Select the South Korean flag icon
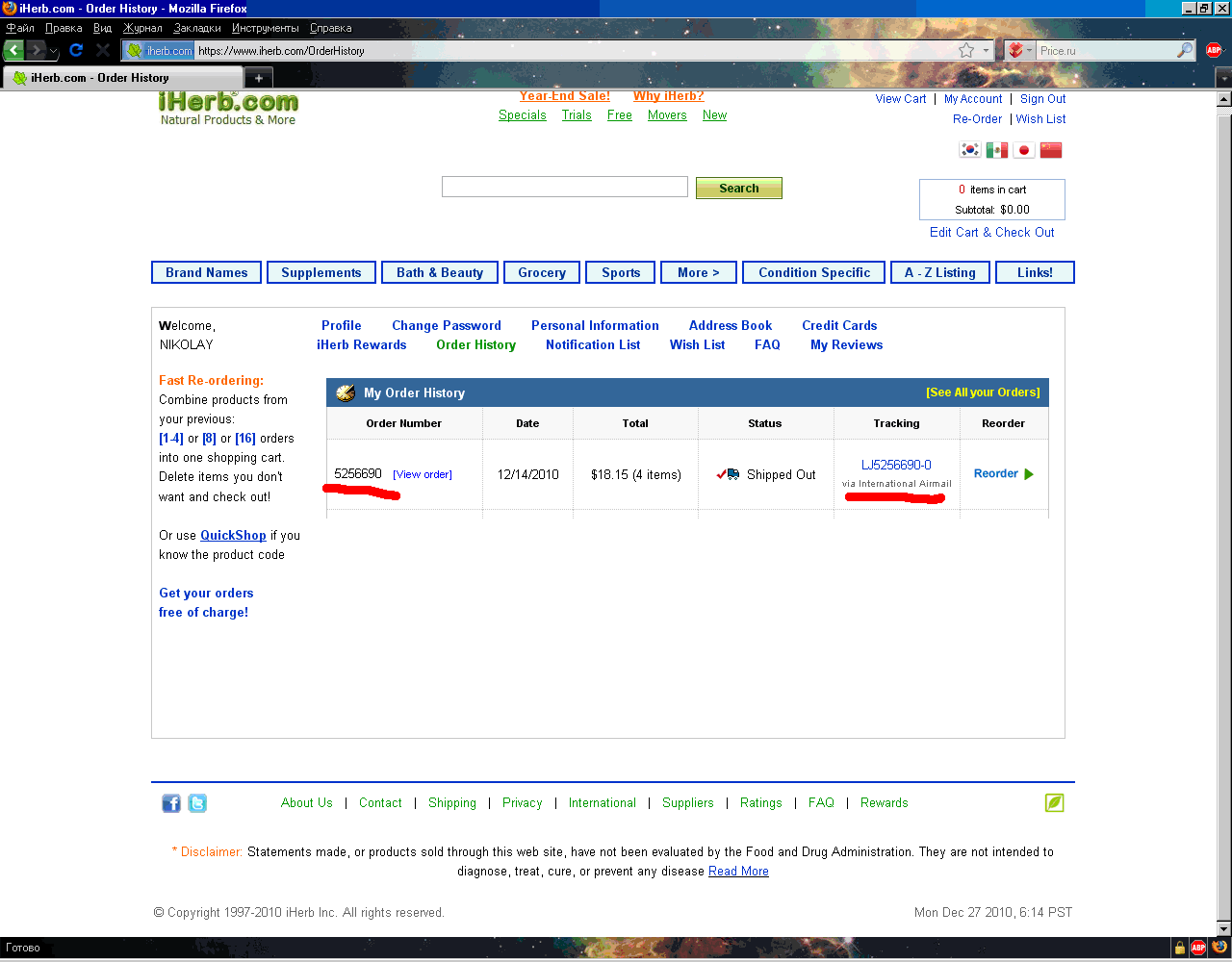 (970, 150)
